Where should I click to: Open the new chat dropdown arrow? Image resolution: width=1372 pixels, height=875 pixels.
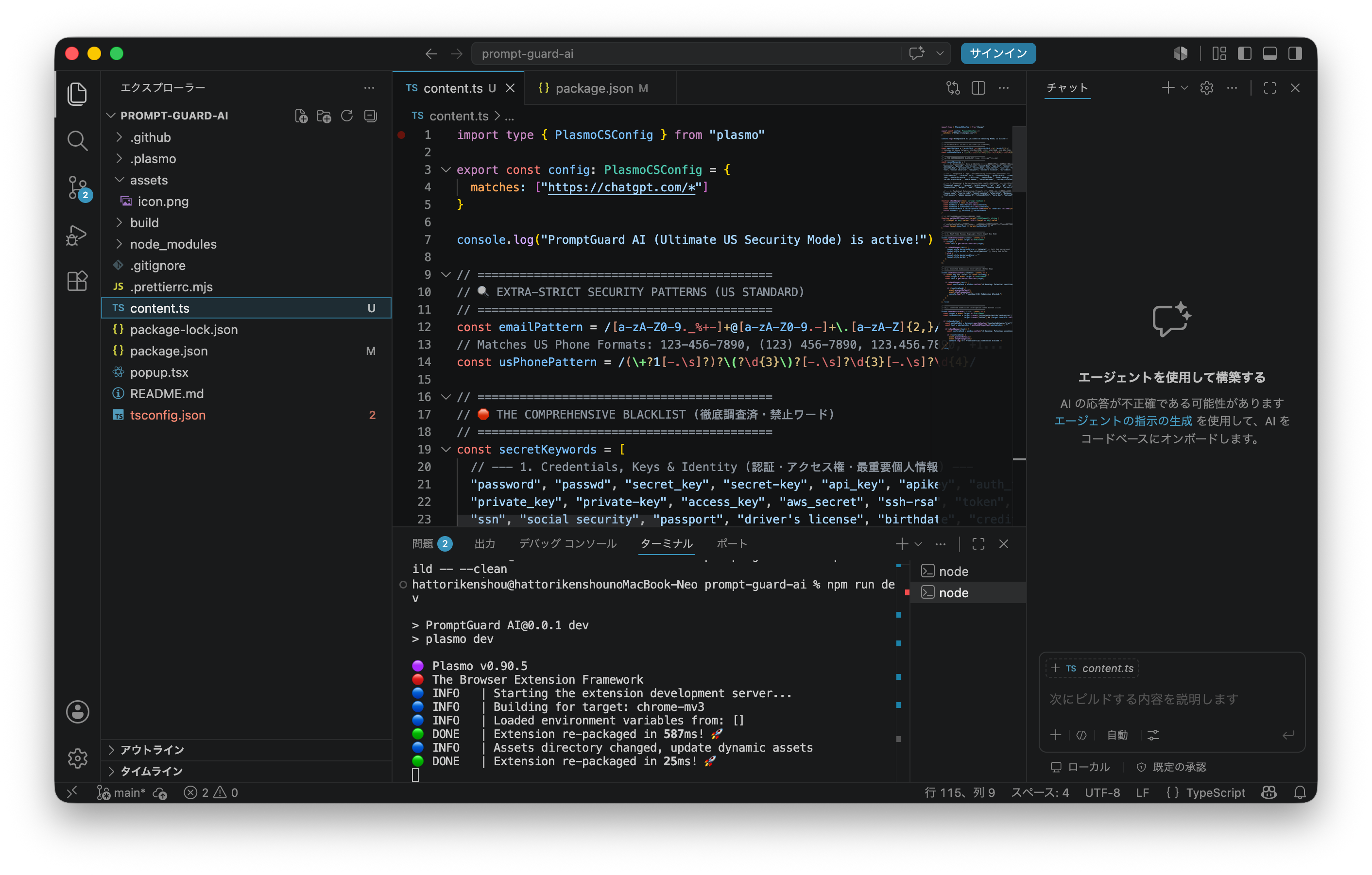1184,88
